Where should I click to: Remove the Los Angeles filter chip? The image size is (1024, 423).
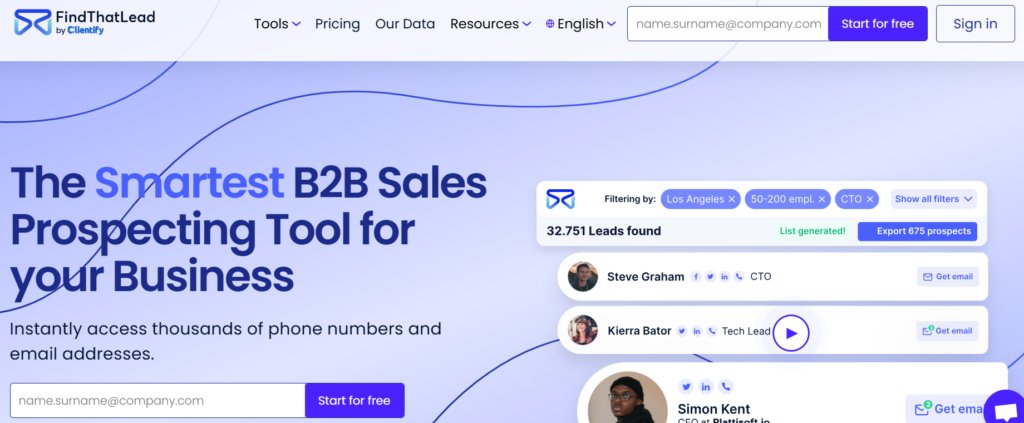[x=732, y=199]
